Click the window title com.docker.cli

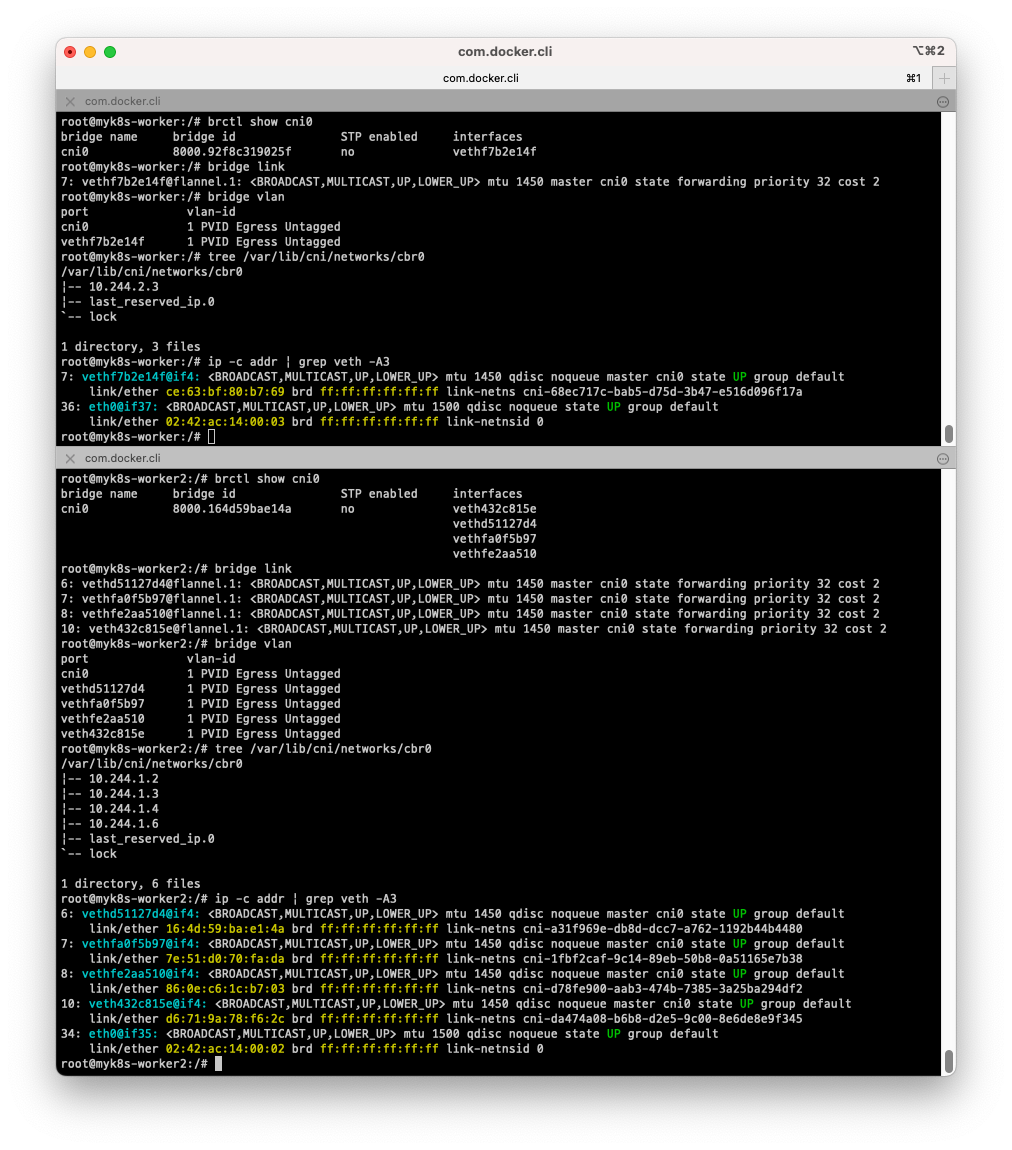pos(505,51)
